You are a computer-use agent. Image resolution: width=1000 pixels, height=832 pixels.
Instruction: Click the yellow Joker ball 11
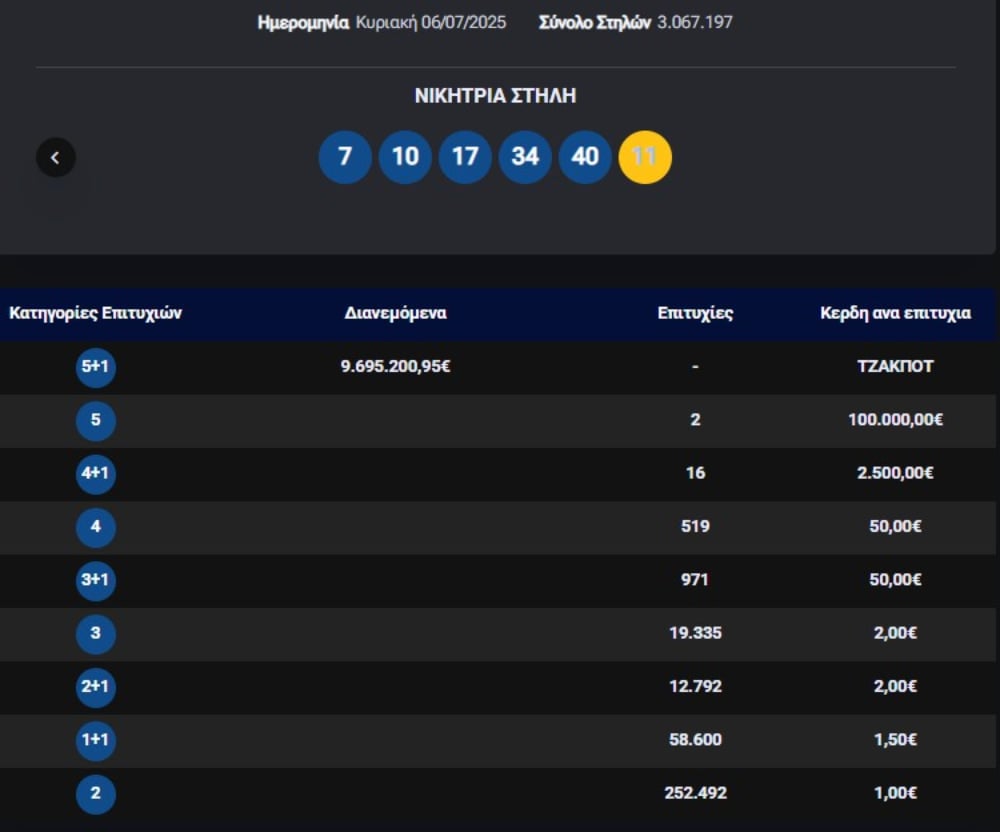tap(645, 157)
